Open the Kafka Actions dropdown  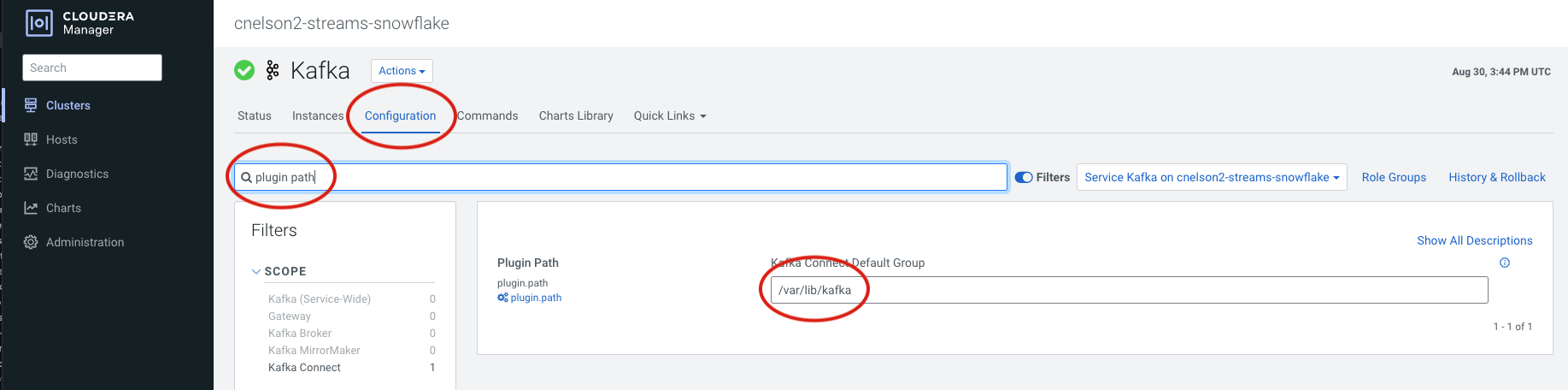coord(402,71)
